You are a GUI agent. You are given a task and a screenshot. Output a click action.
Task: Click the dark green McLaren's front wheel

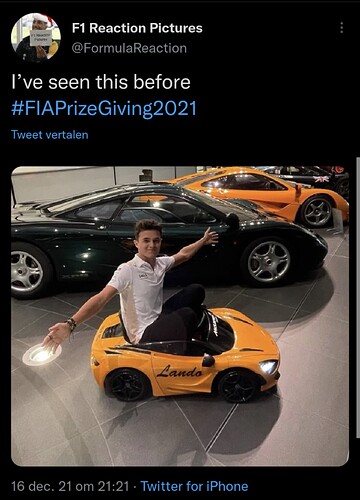click(269, 261)
